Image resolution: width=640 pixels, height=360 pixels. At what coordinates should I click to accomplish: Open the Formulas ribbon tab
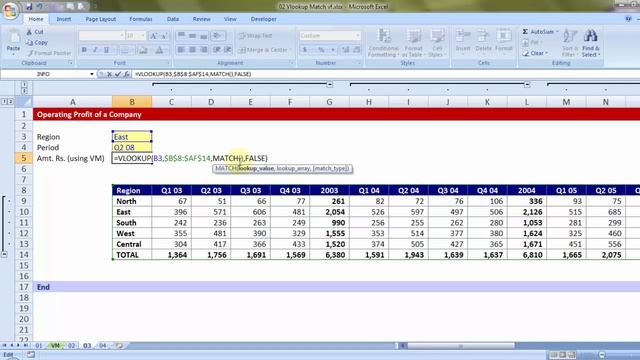[141, 19]
